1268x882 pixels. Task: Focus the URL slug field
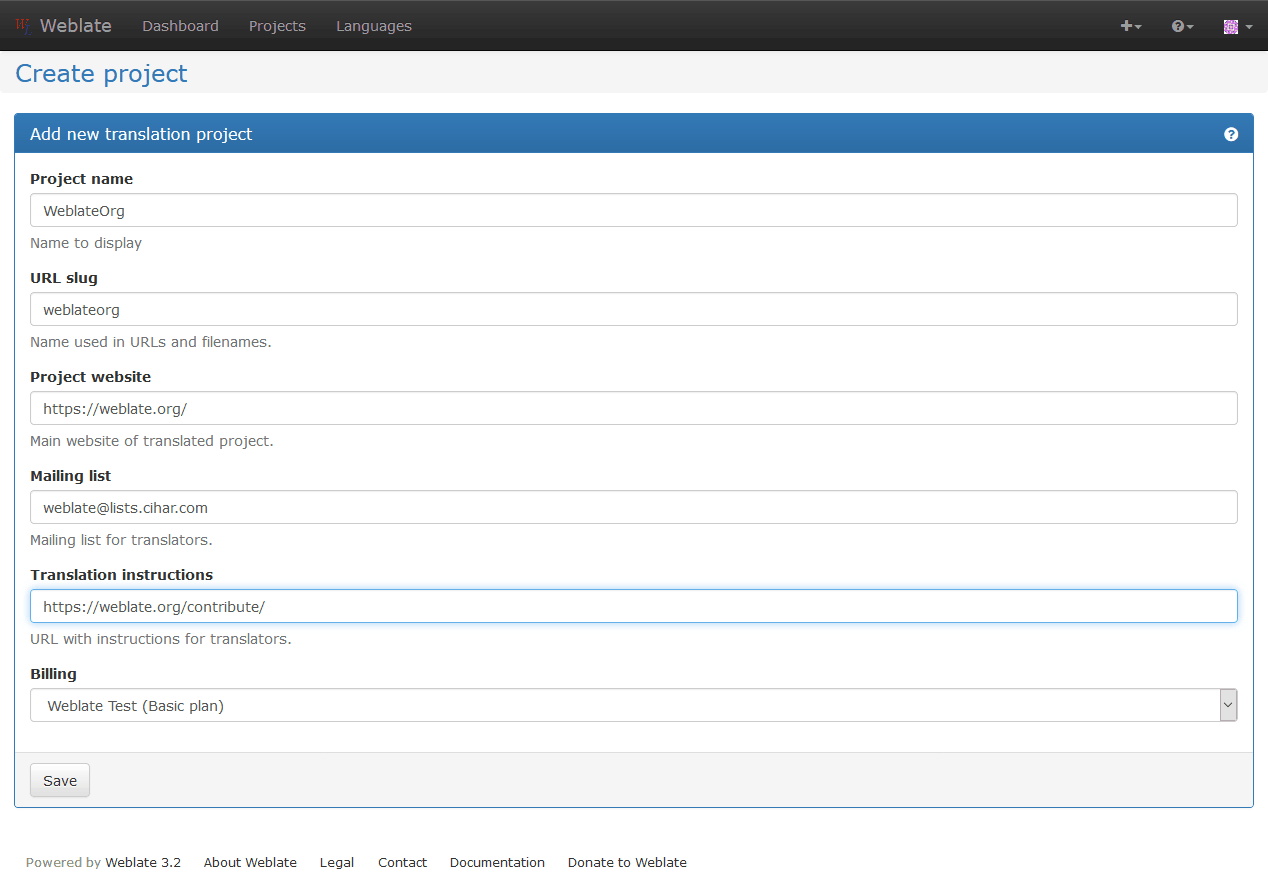(634, 309)
